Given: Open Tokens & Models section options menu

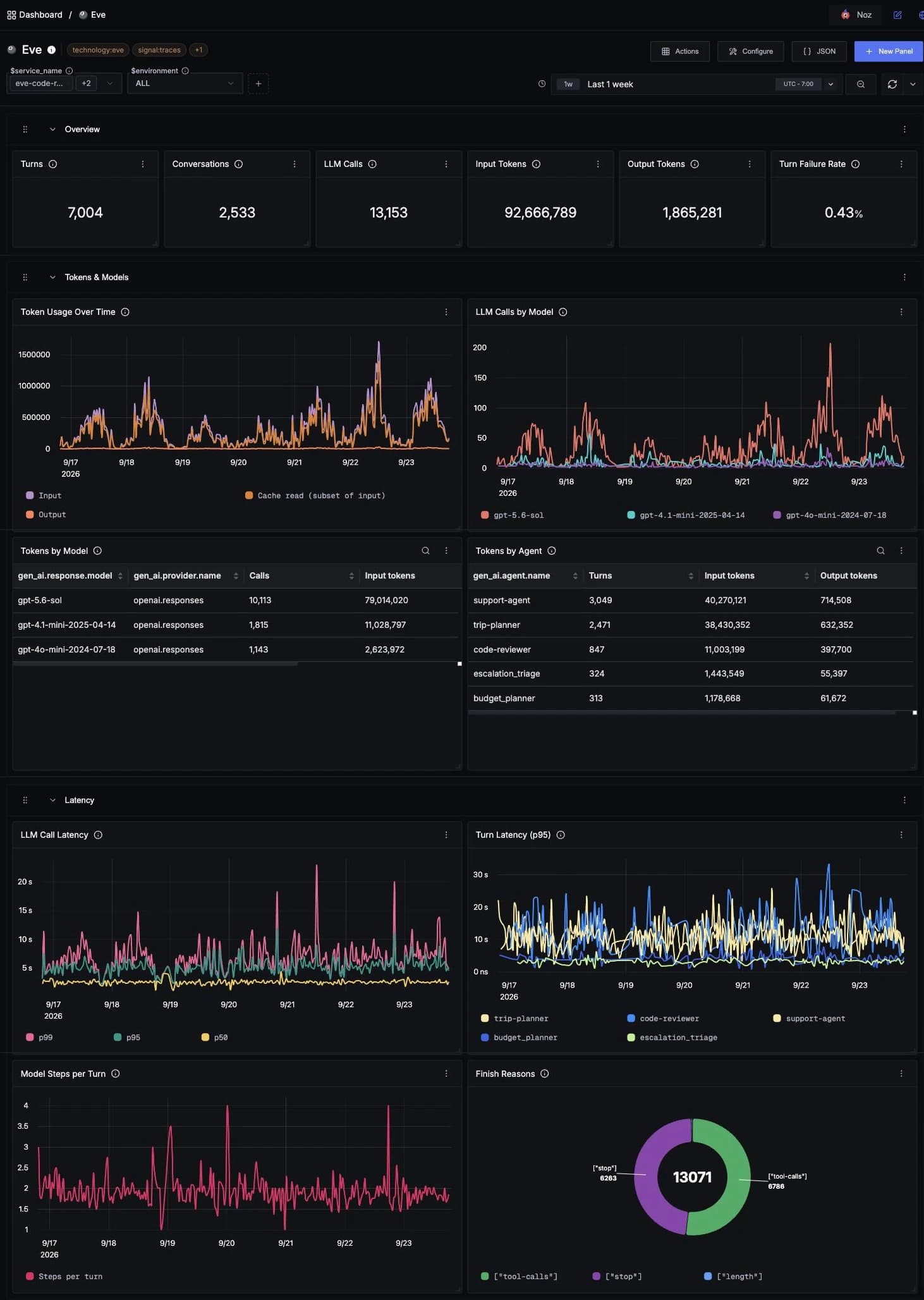Looking at the screenshot, I should click(x=904, y=277).
